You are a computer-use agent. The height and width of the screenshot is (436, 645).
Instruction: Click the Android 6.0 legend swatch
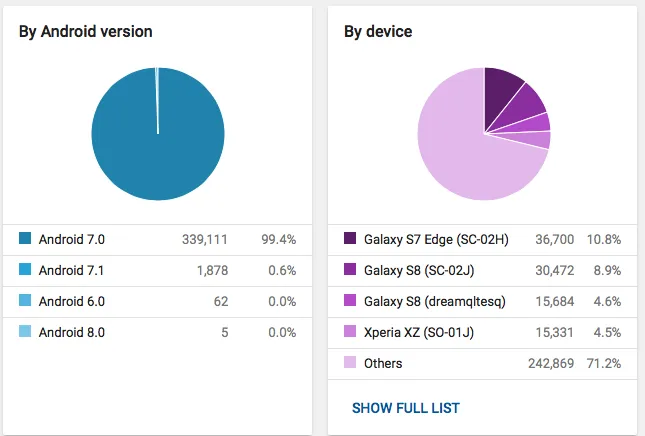point(25,301)
